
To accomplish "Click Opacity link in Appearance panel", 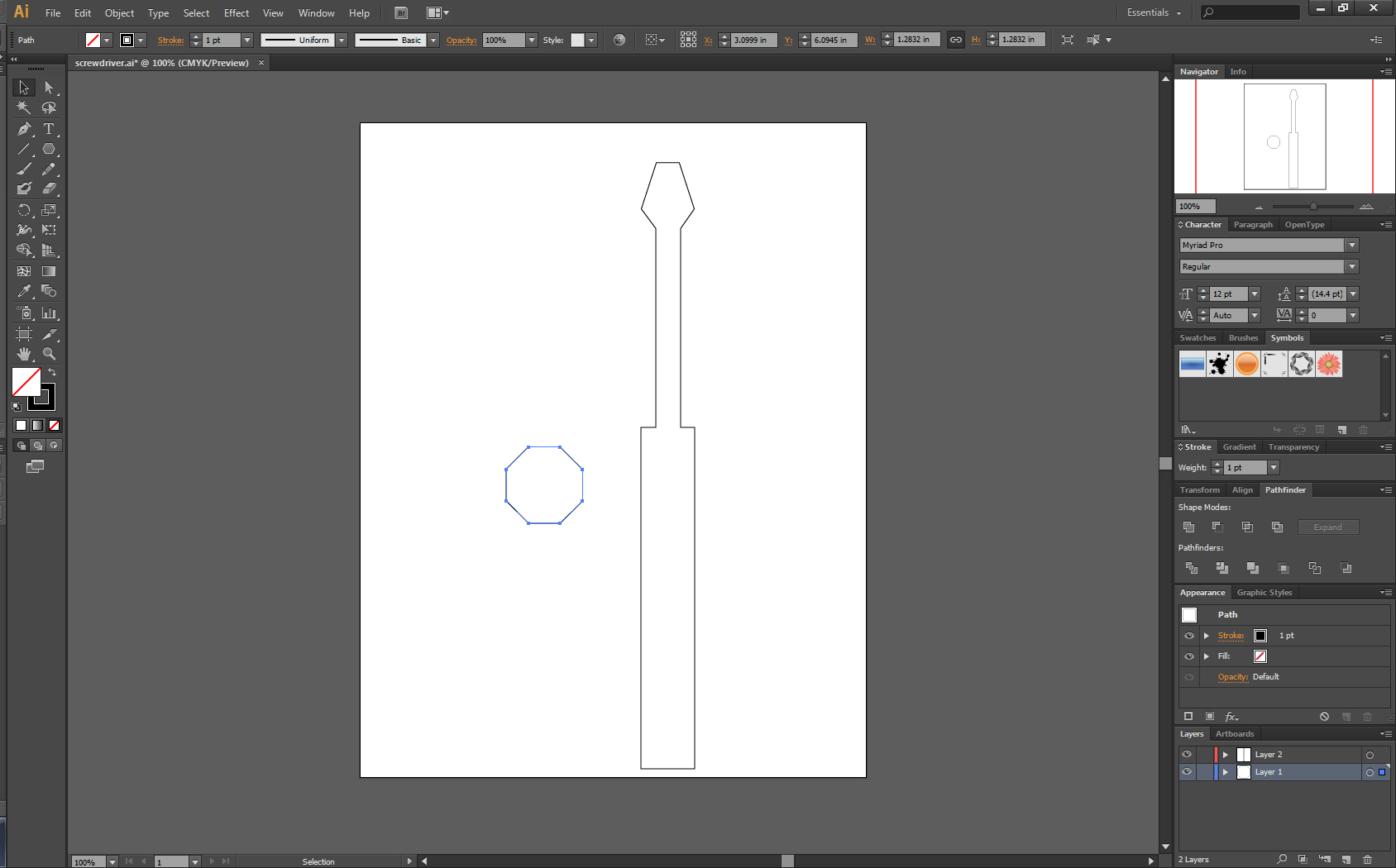I will point(1232,677).
